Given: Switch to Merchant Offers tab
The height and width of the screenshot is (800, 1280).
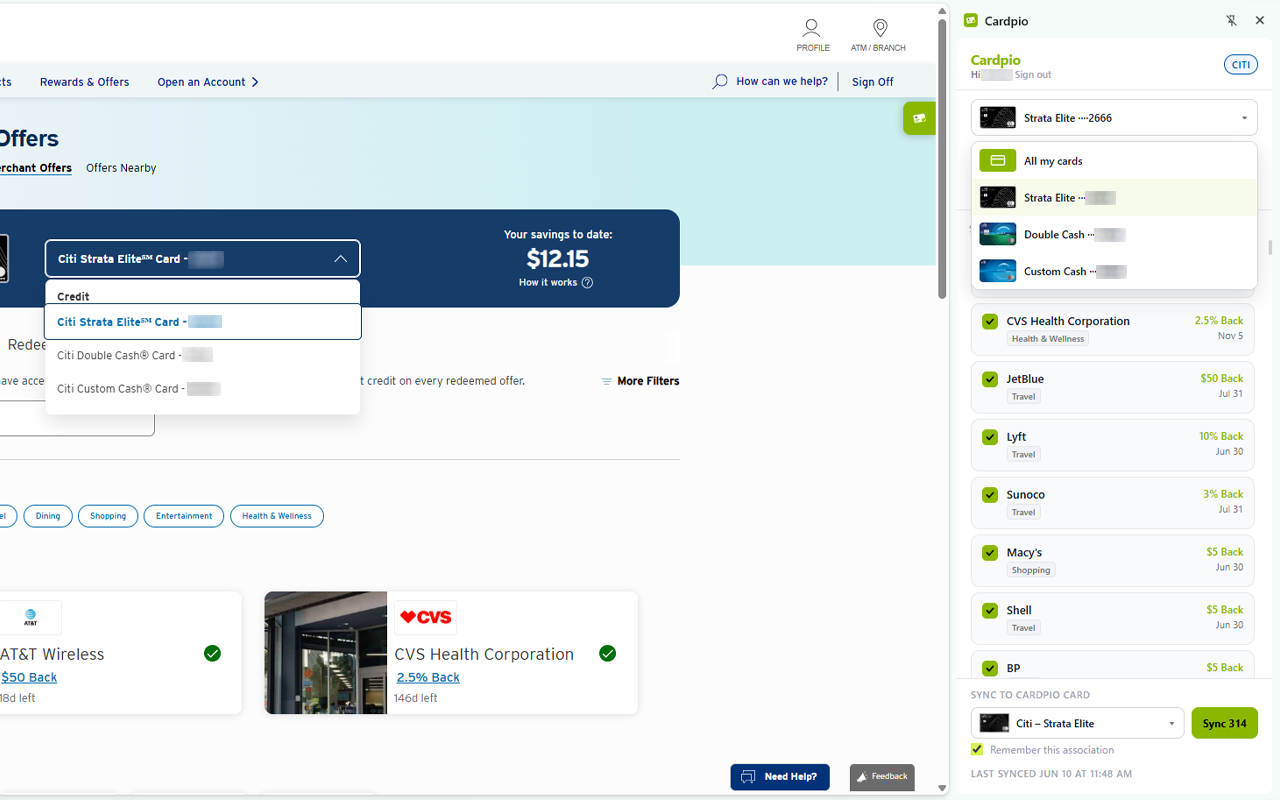Looking at the screenshot, I should pyautogui.click(x=36, y=168).
